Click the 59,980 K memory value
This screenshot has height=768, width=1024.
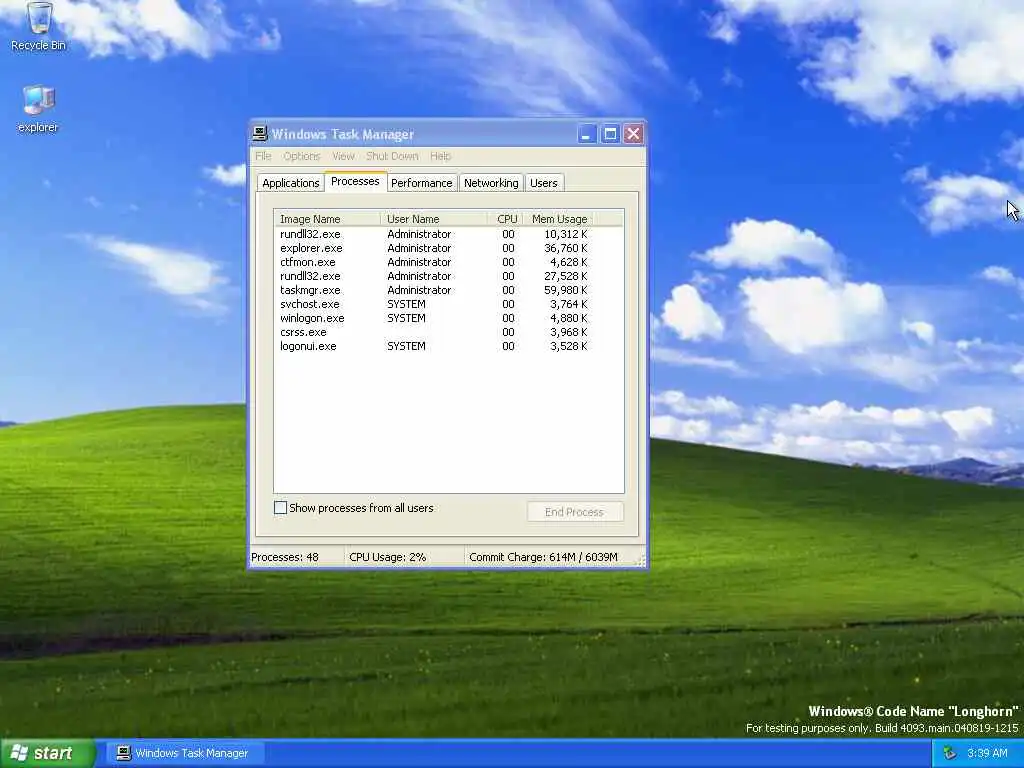[566, 290]
